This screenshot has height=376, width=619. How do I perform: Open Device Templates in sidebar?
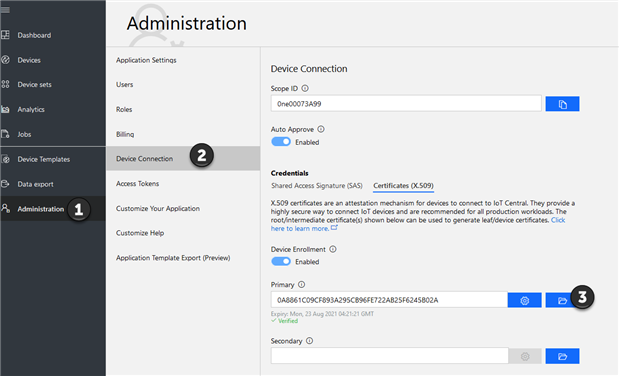point(43,159)
